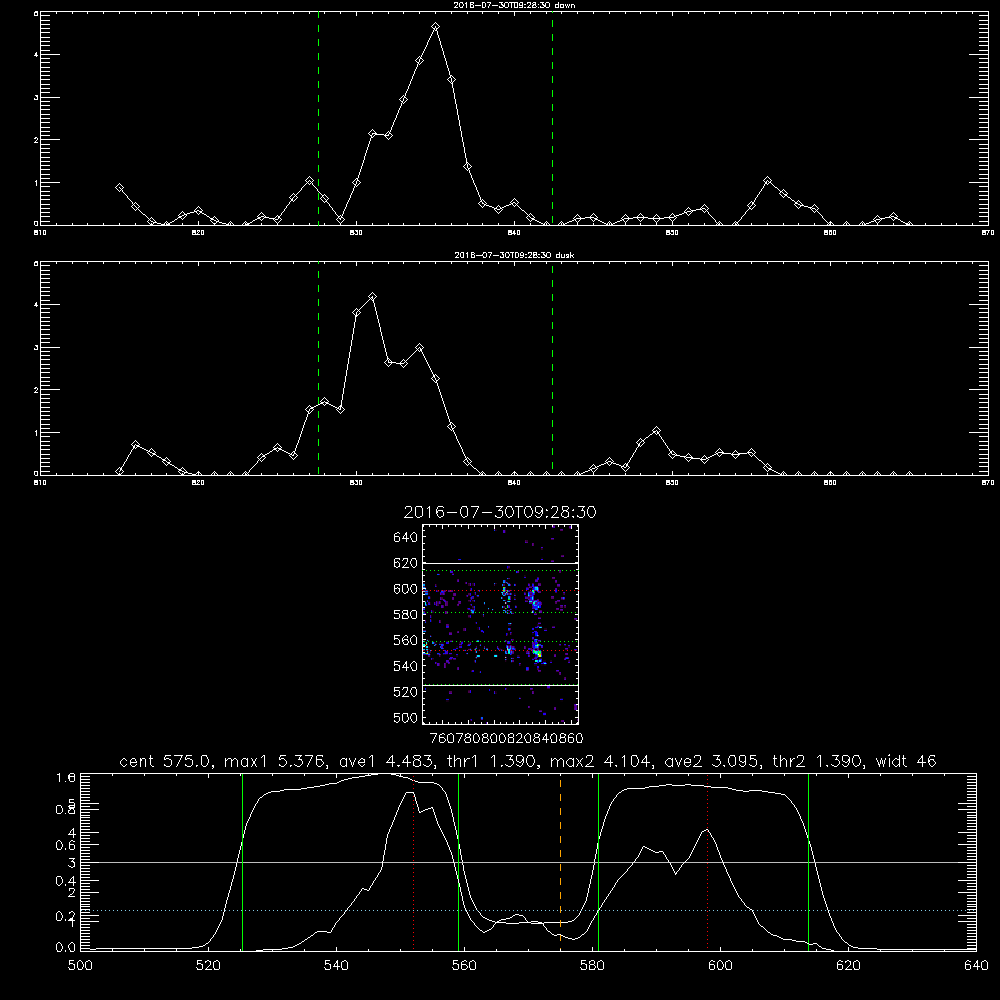Select the highest diamond marker in the dawn plot
The height and width of the screenshot is (1000, 1000).
point(436,27)
